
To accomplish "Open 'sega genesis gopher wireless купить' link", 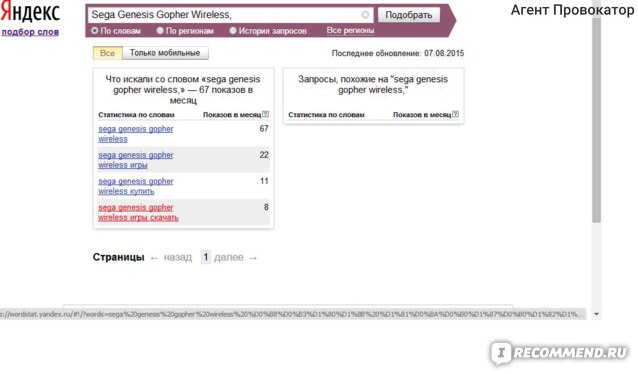I will [x=135, y=186].
